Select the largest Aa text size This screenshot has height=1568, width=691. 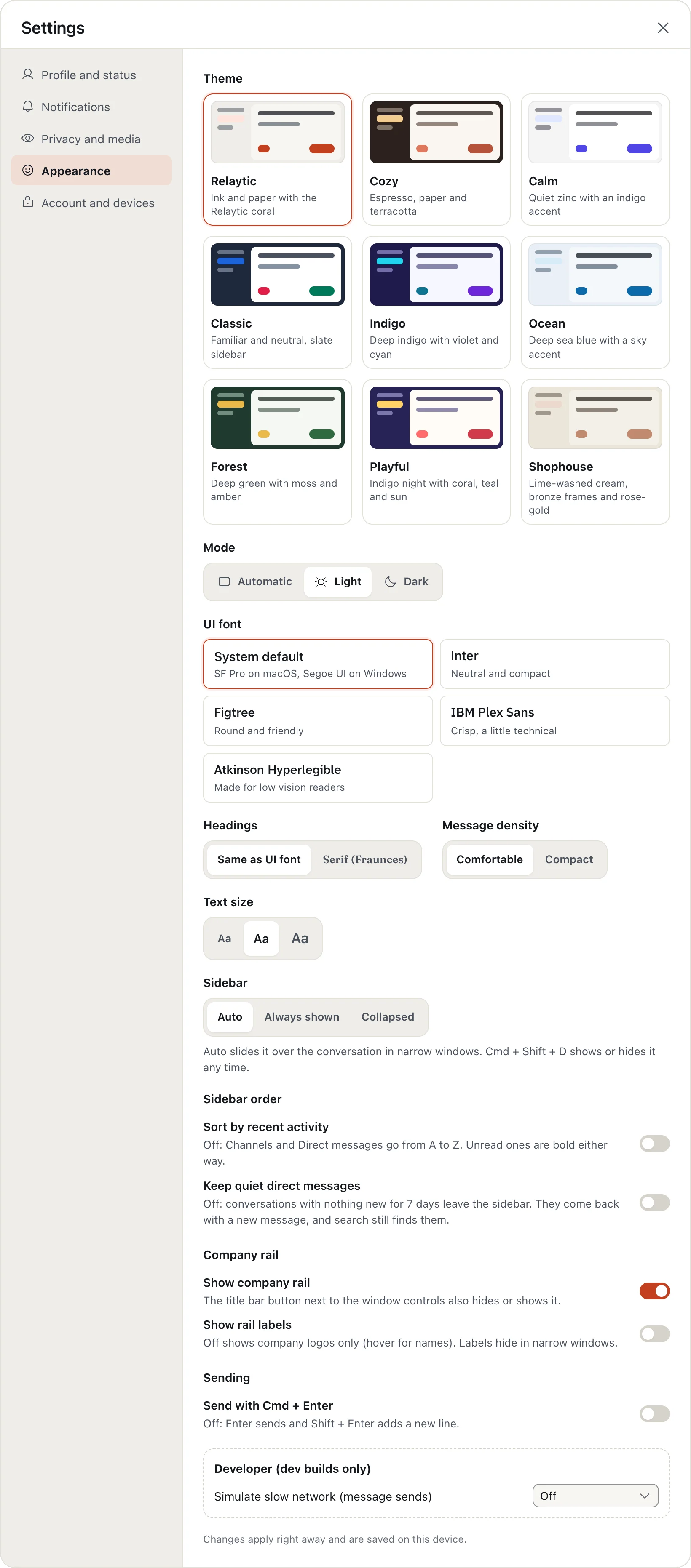tap(300, 939)
